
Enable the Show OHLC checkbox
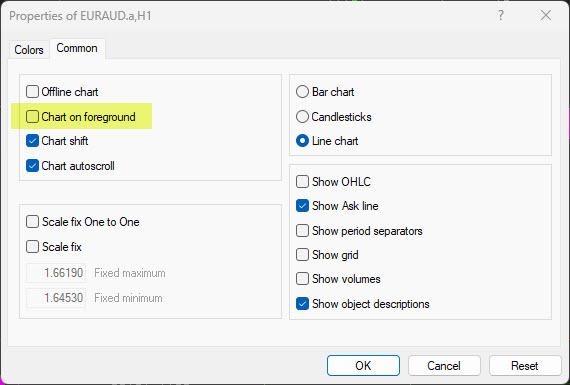point(302,181)
